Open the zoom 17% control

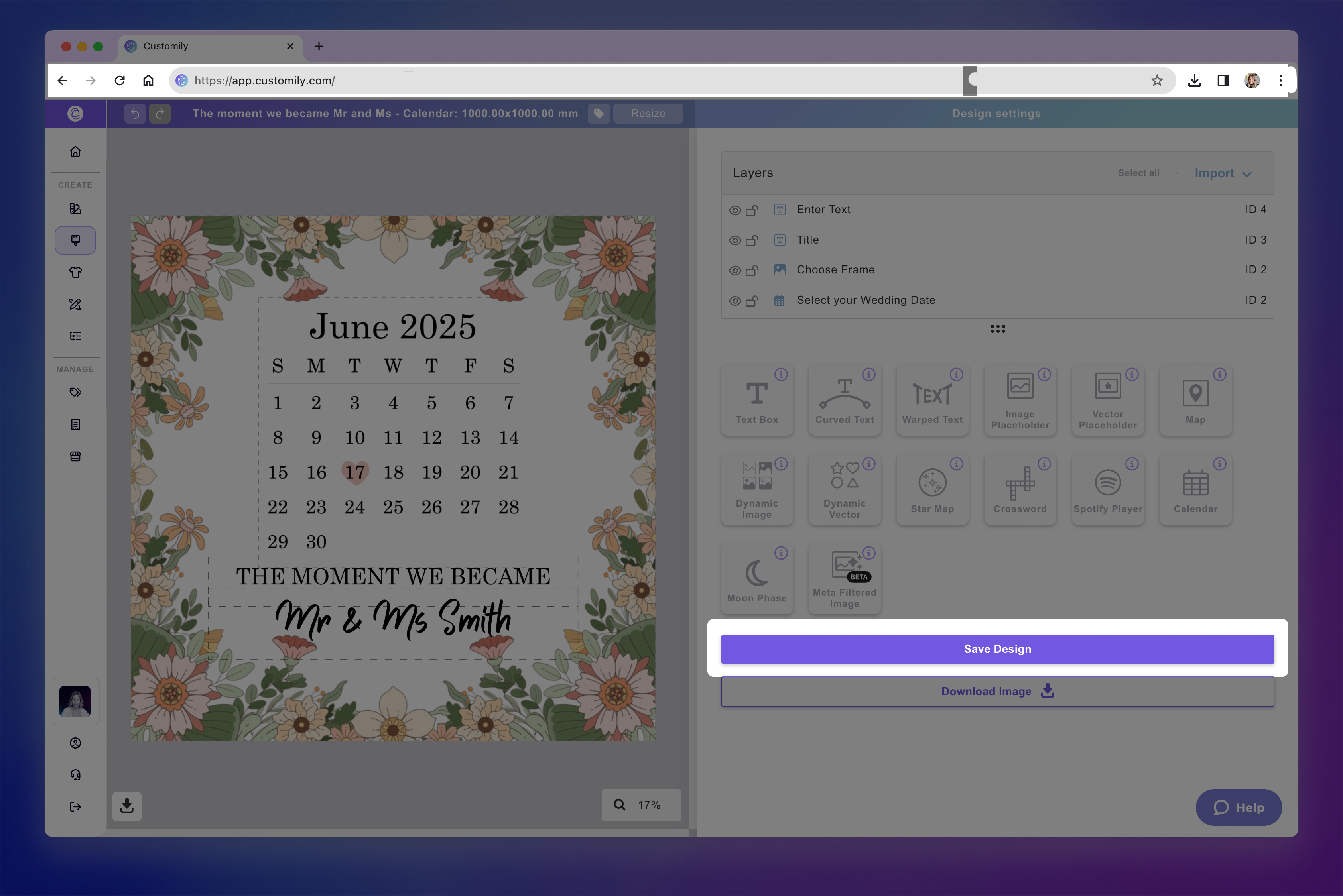[641, 805]
